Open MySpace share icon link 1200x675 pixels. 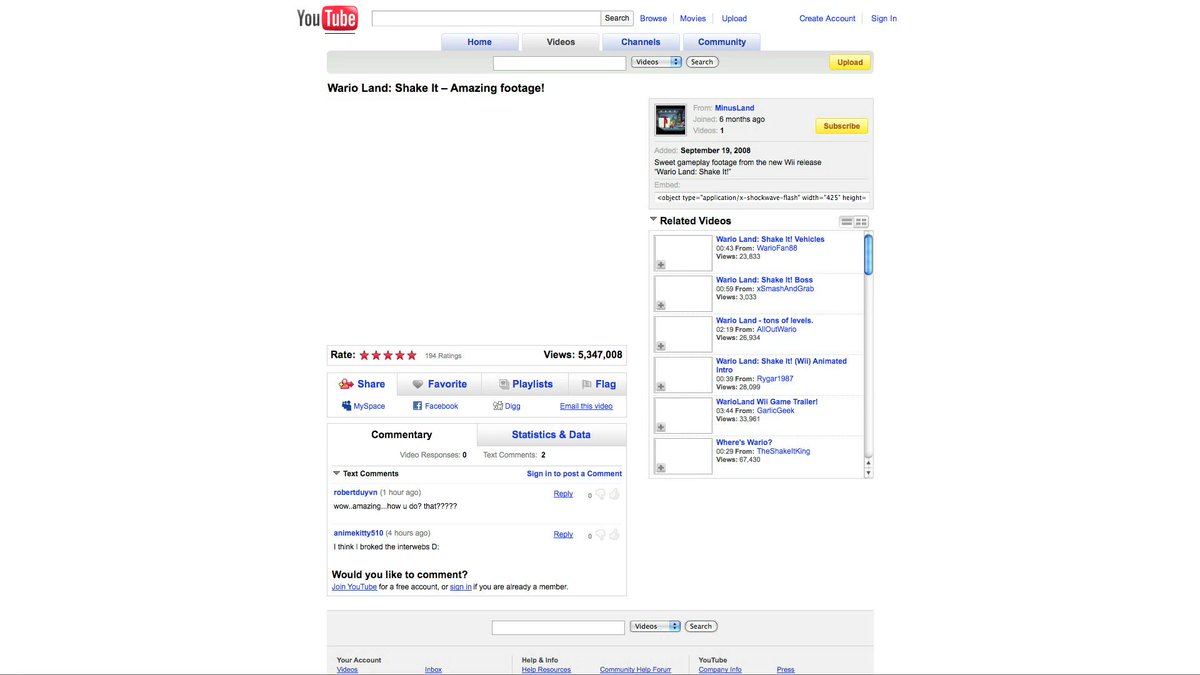tap(346, 406)
